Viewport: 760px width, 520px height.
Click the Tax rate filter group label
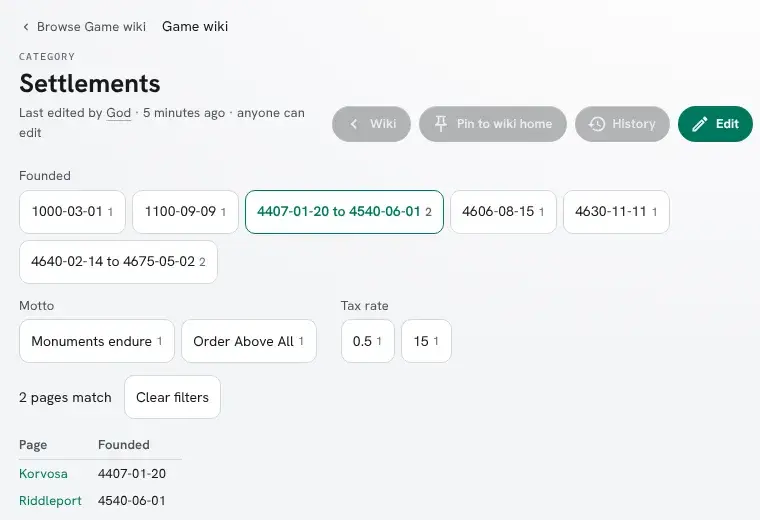(364, 306)
